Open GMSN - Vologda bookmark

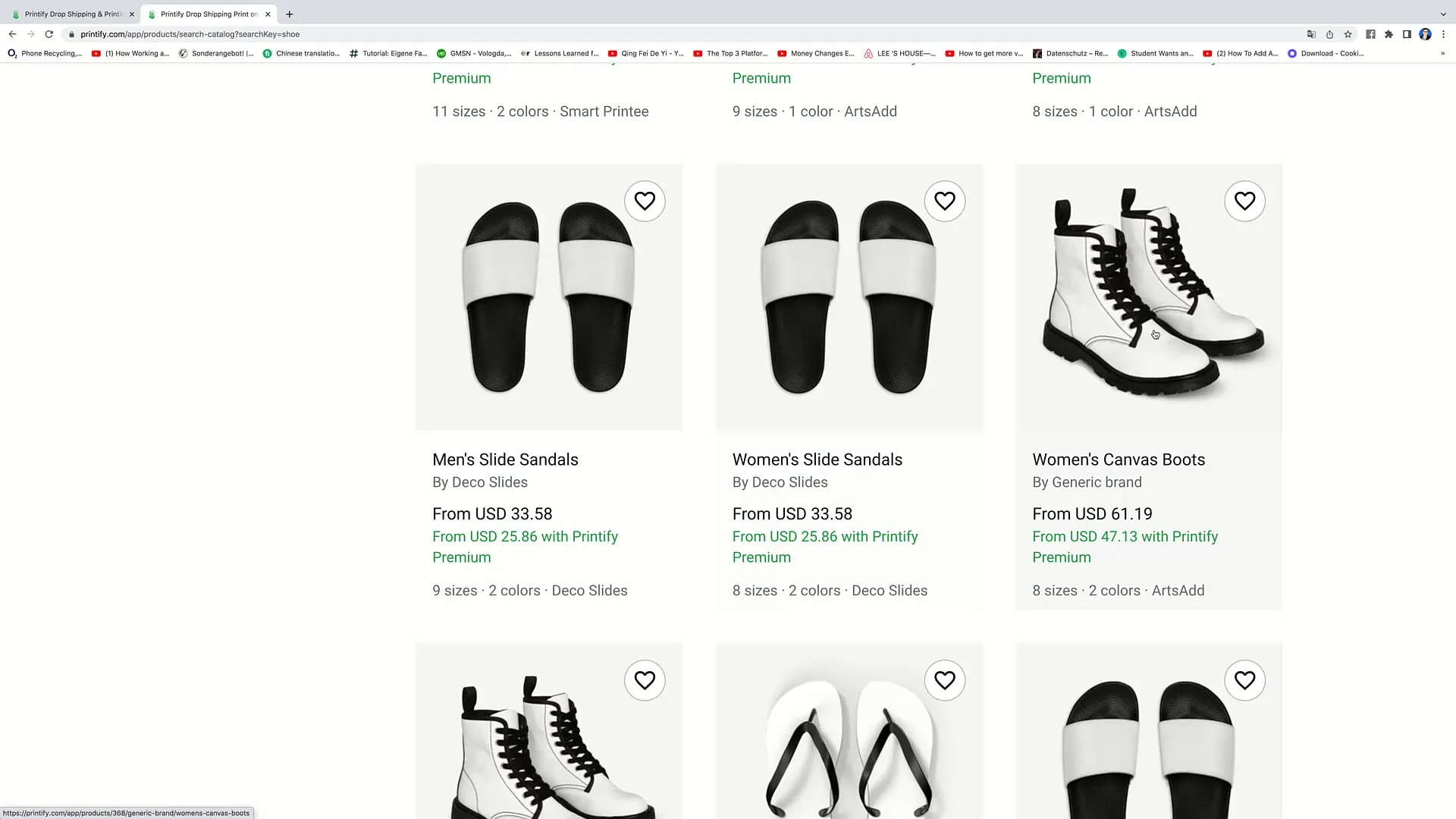pyautogui.click(x=474, y=53)
